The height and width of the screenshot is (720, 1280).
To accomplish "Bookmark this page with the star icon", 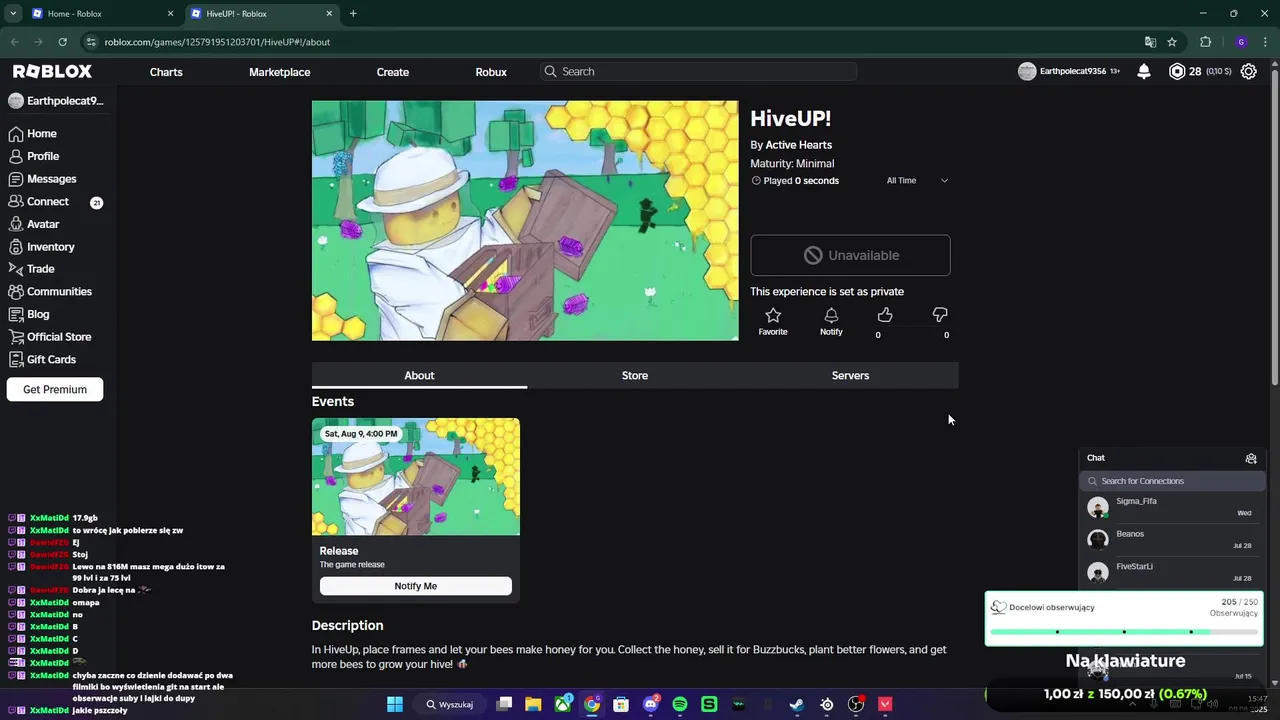I will pyautogui.click(x=1172, y=42).
